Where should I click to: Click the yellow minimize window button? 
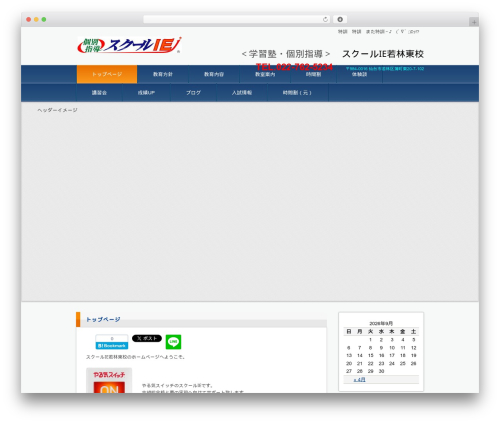tap(36, 19)
